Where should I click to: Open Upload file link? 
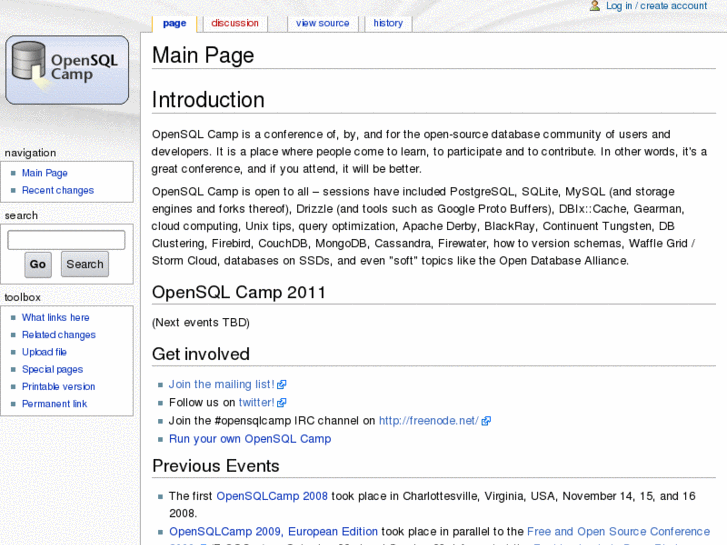(x=45, y=352)
